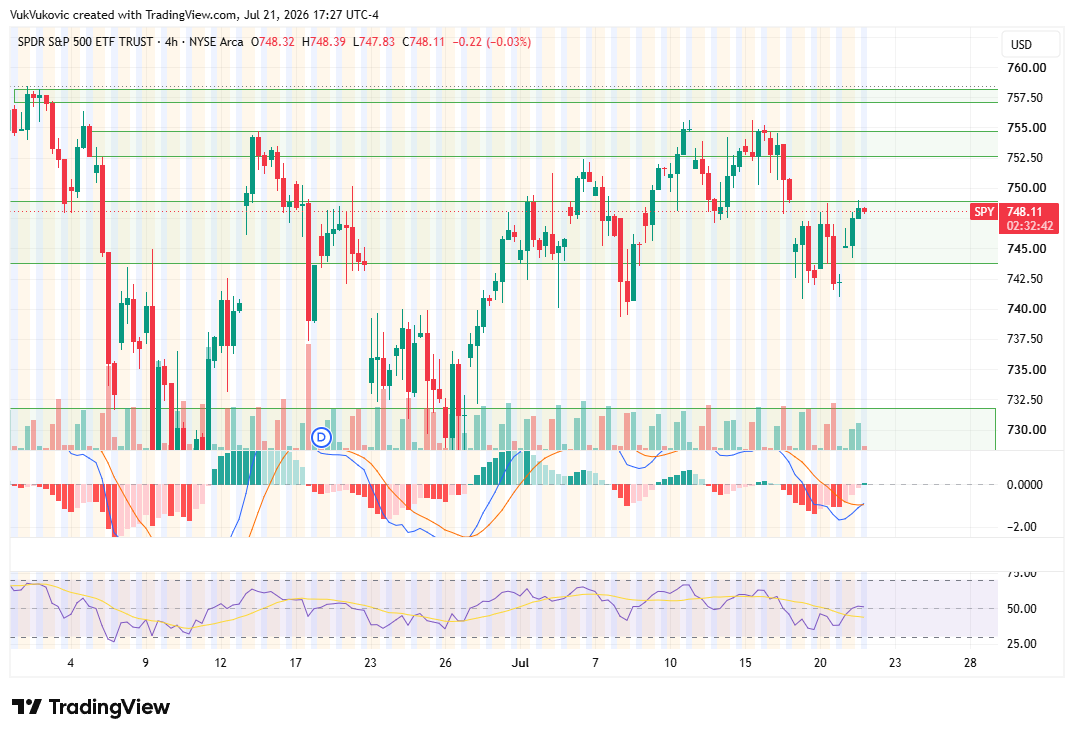
Task: Click the SPDR S&P 500 ETF TRUST title
Action: (86, 42)
